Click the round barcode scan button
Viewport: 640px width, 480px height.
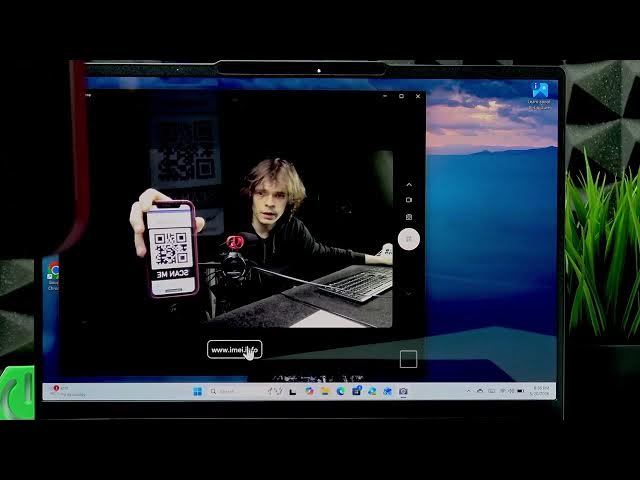click(409, 239)
